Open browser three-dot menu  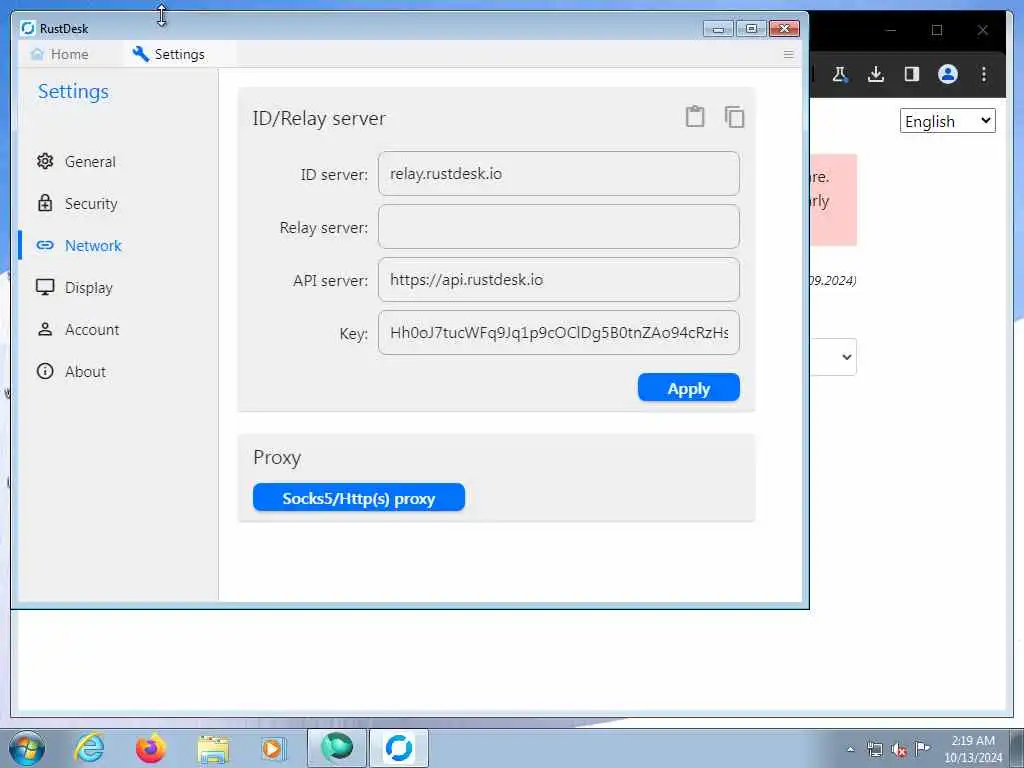pos(984,74)
